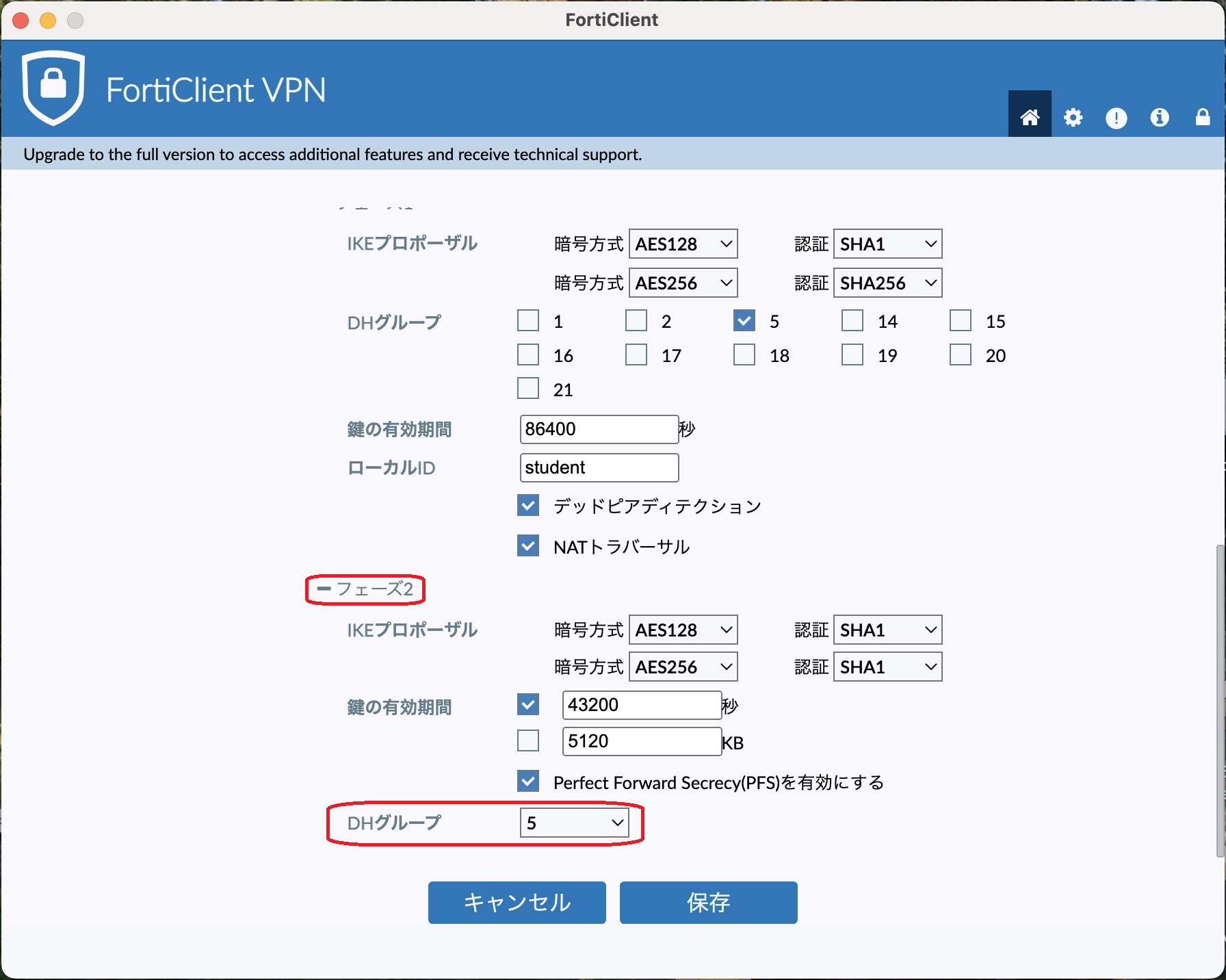Viewport: 1226px width, 980px height.
Task: Toggle the デッドピアディテクション checkbox
Action: 527,506
